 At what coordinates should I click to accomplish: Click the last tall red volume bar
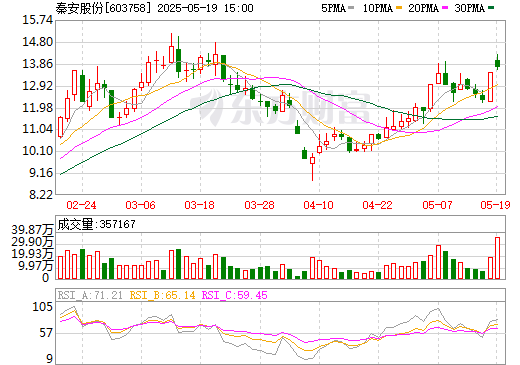(498, 258)
